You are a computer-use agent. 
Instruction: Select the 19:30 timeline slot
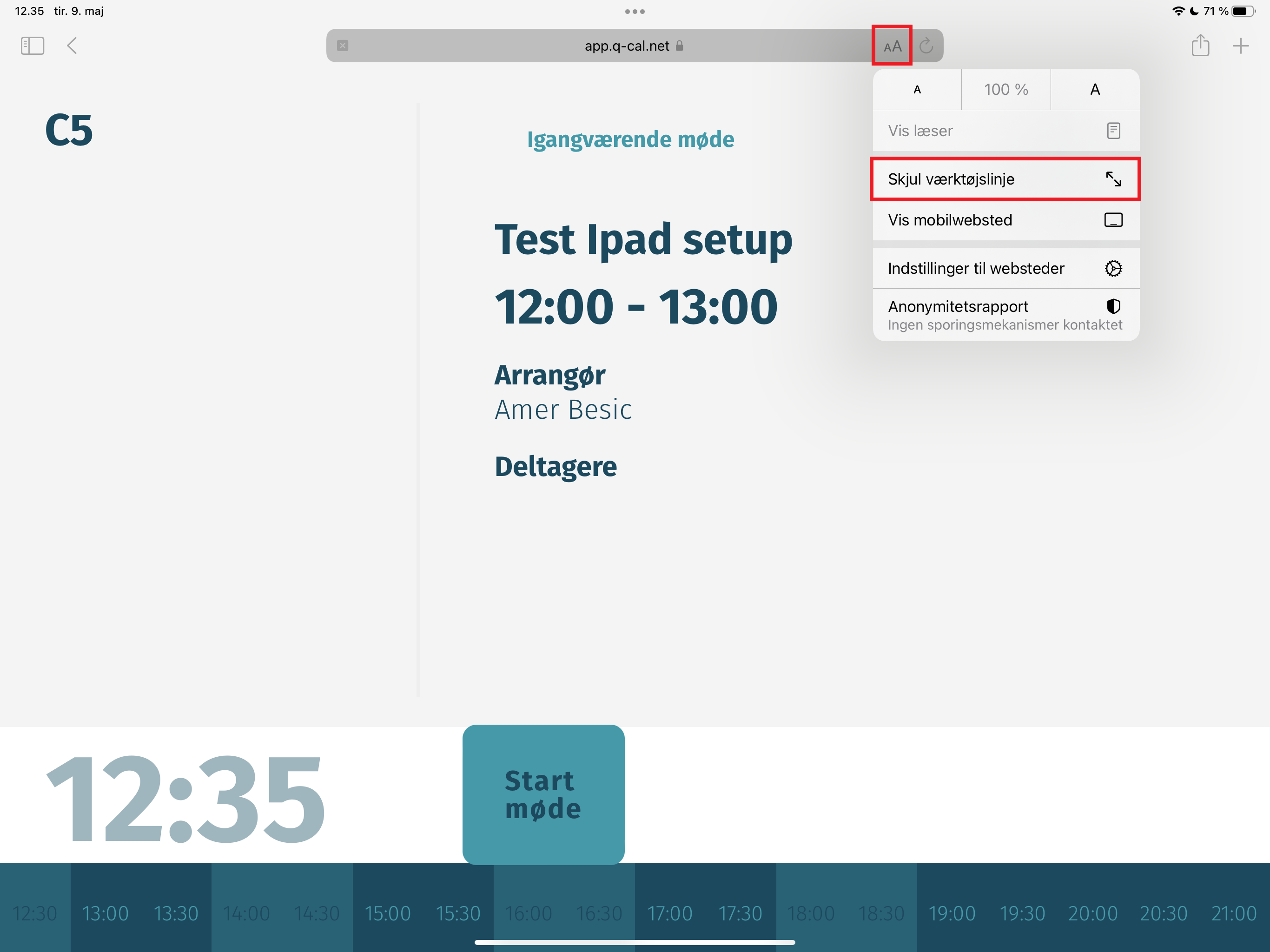click(x=1023, y=913)
